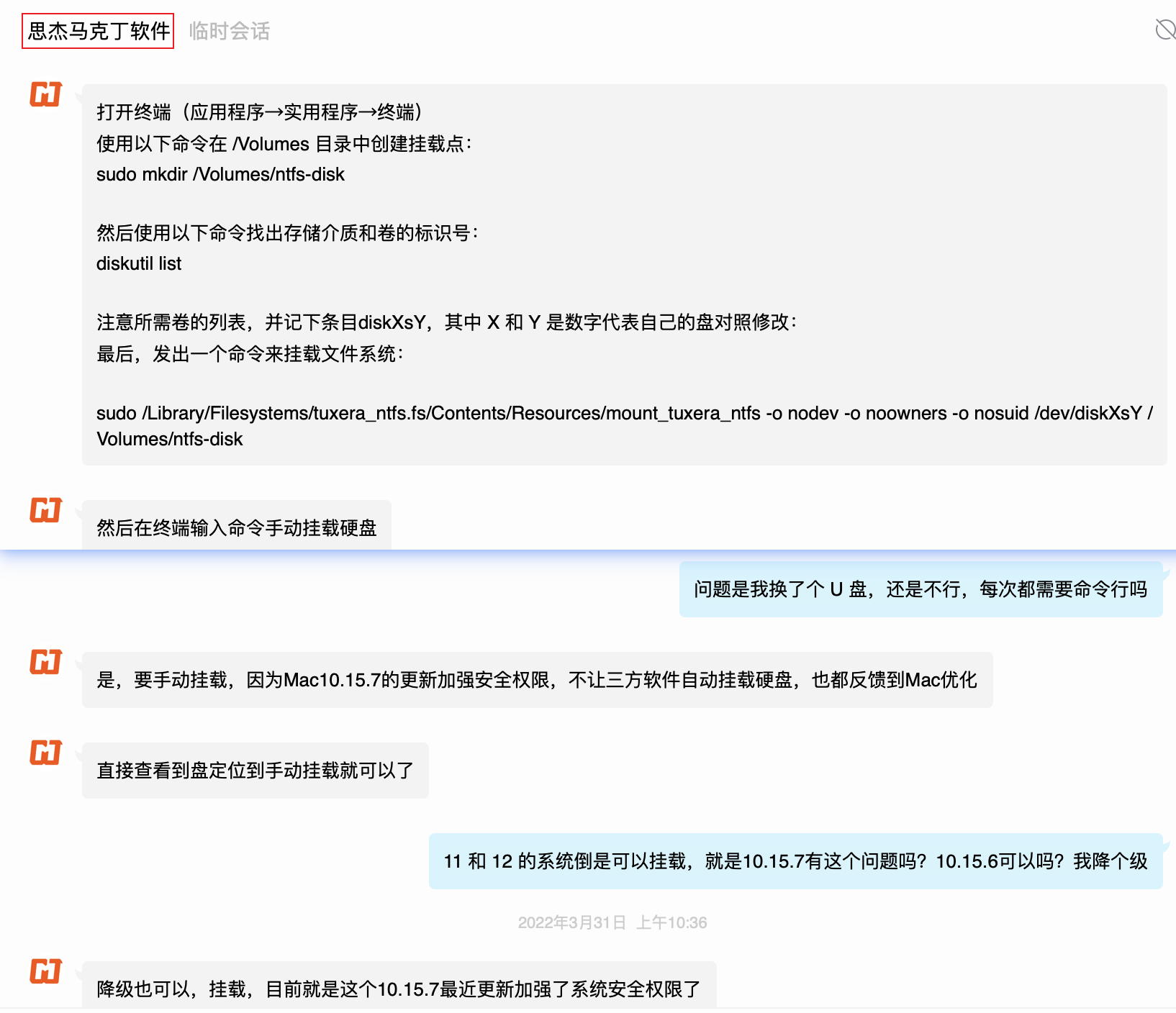Select the diskutil list command in the message

(x=139, y=263)
